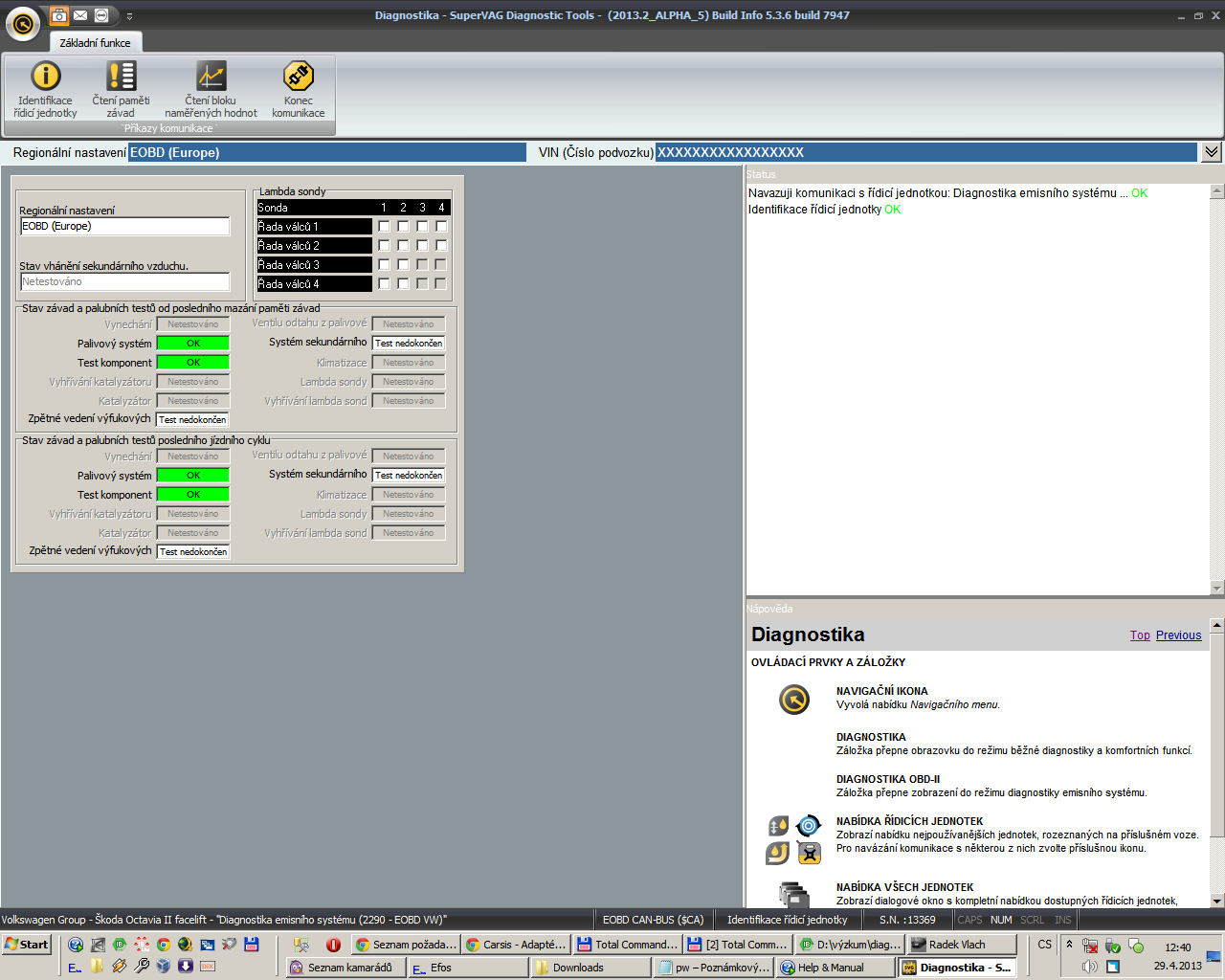
Task: Follow the Top link in help panel
Action: click(1140, 635)
